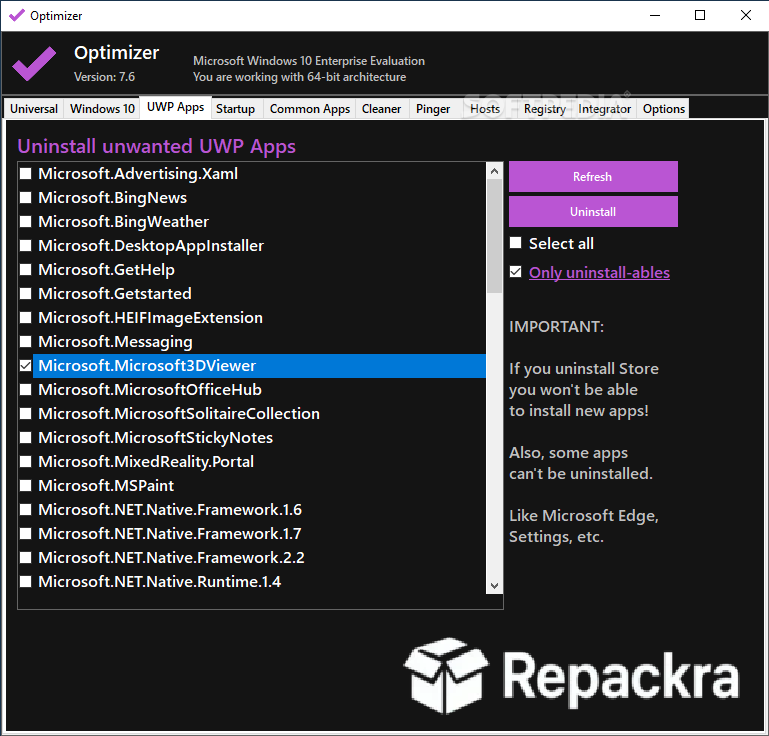
Task: Close the Optimizer window
Action: (x=745, y=15)
